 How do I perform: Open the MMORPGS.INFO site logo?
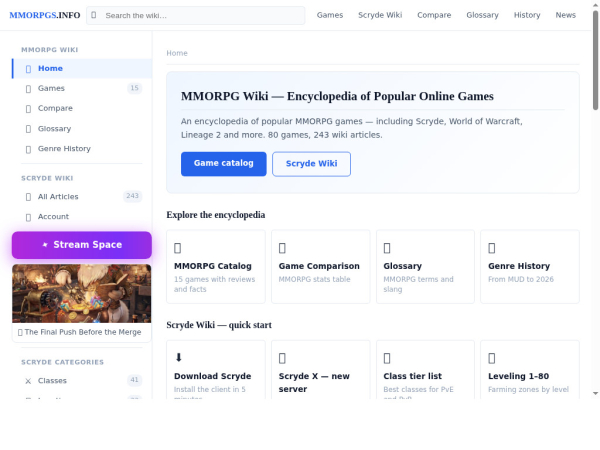pos(45,15)
